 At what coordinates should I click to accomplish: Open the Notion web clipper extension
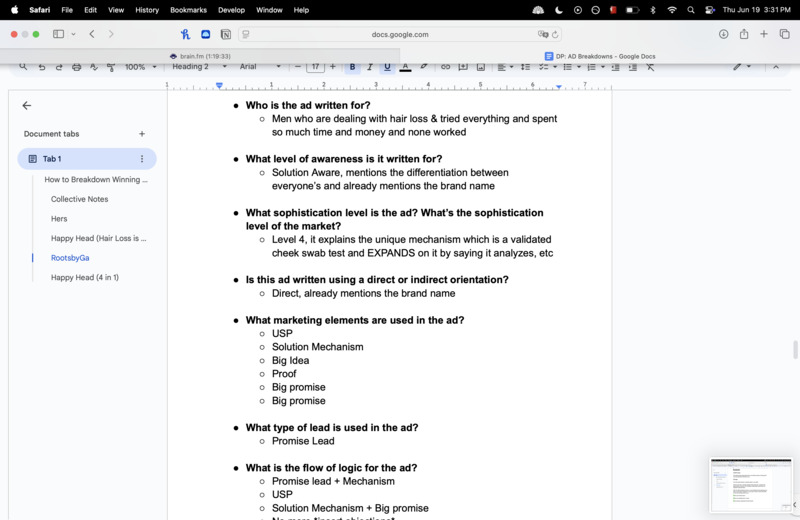(226, 34)
